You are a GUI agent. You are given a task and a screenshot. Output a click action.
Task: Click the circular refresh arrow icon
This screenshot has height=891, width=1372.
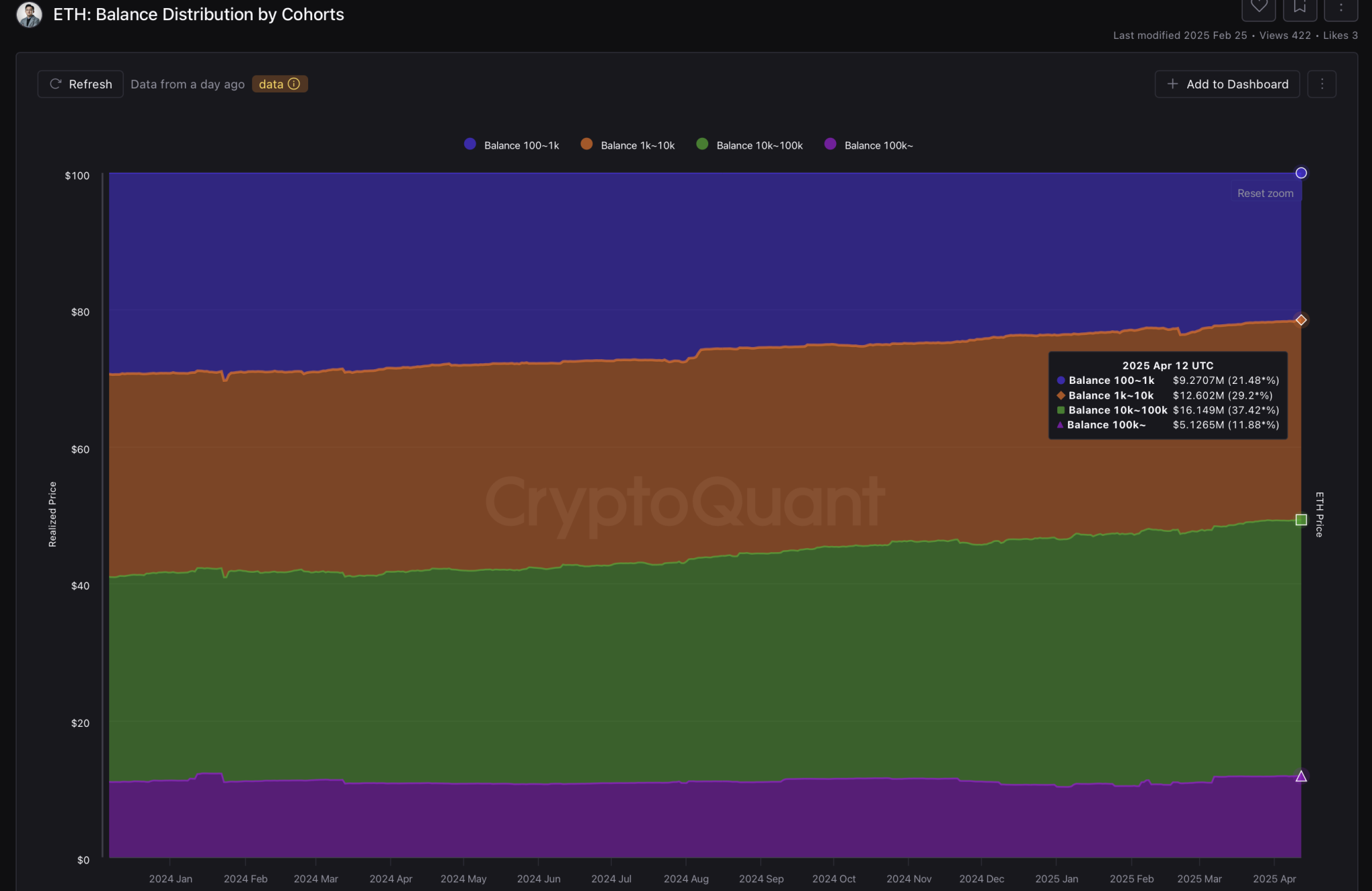(x=56, y=84)
